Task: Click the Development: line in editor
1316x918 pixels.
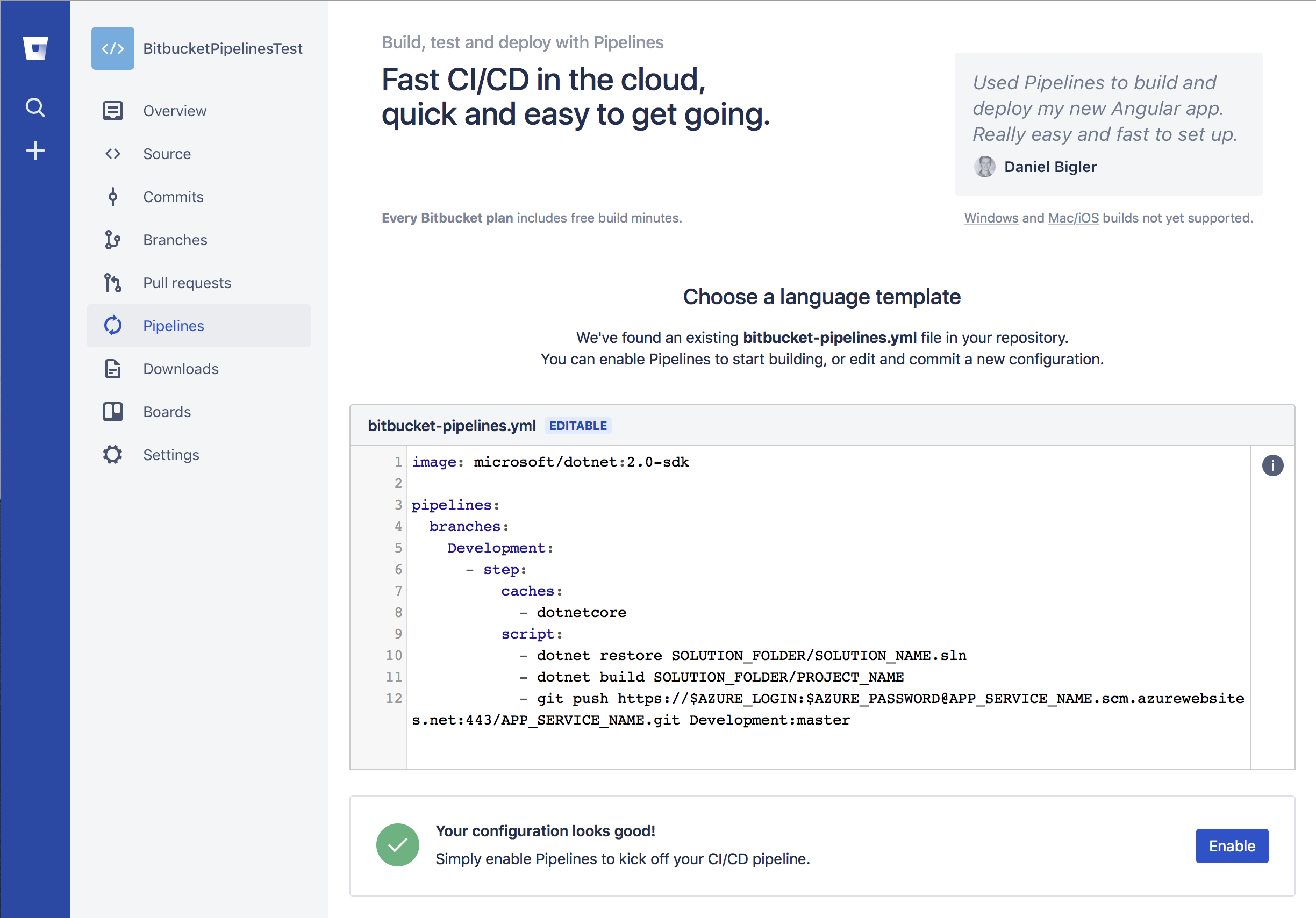Action: pos(500,548)
